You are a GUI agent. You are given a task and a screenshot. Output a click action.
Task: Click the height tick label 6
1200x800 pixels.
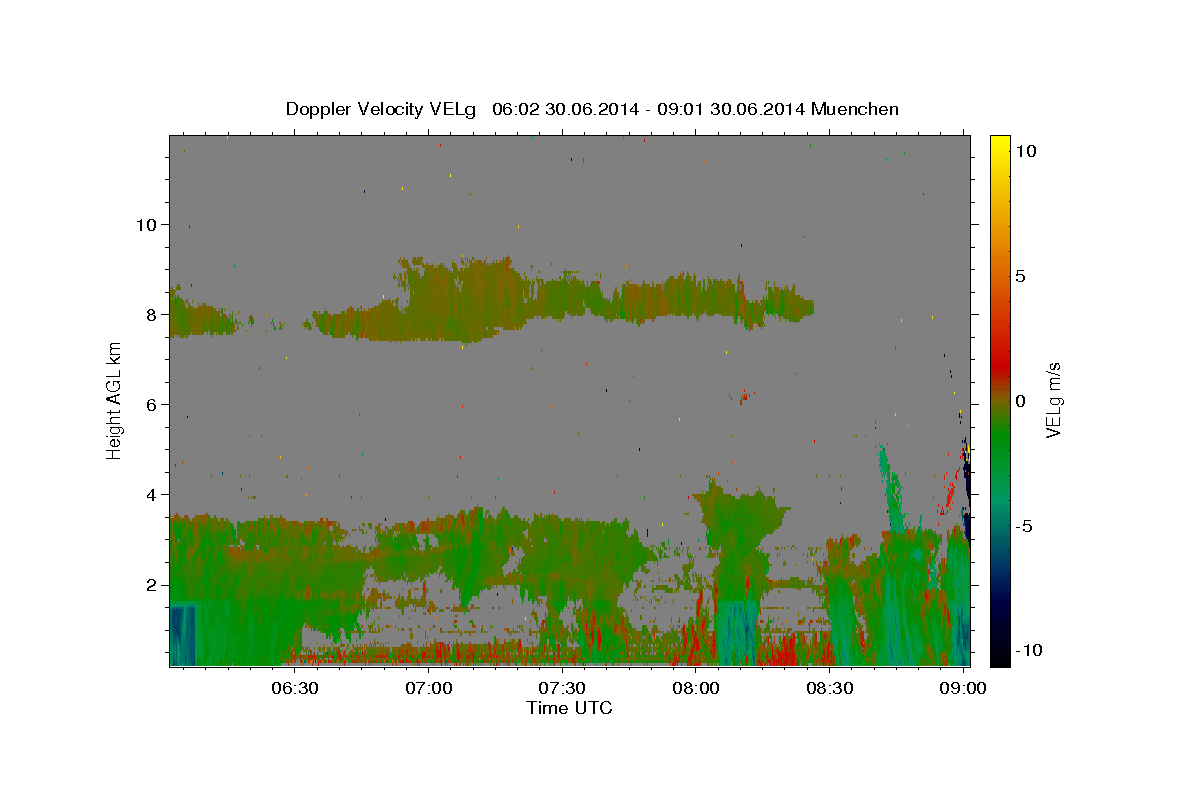[x=151, y=404]
